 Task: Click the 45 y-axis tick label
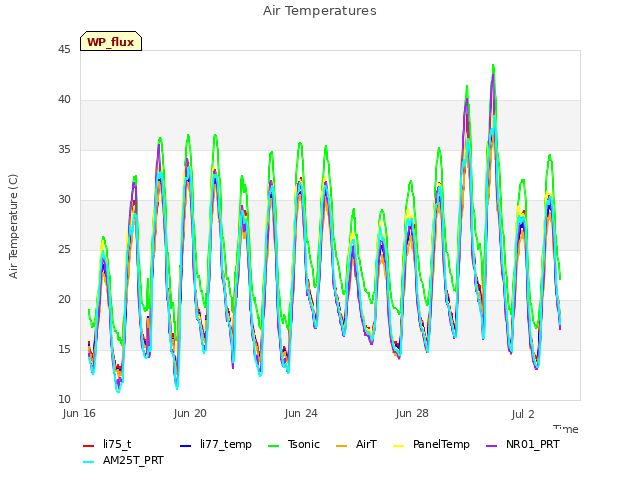(x=64, y=50)
